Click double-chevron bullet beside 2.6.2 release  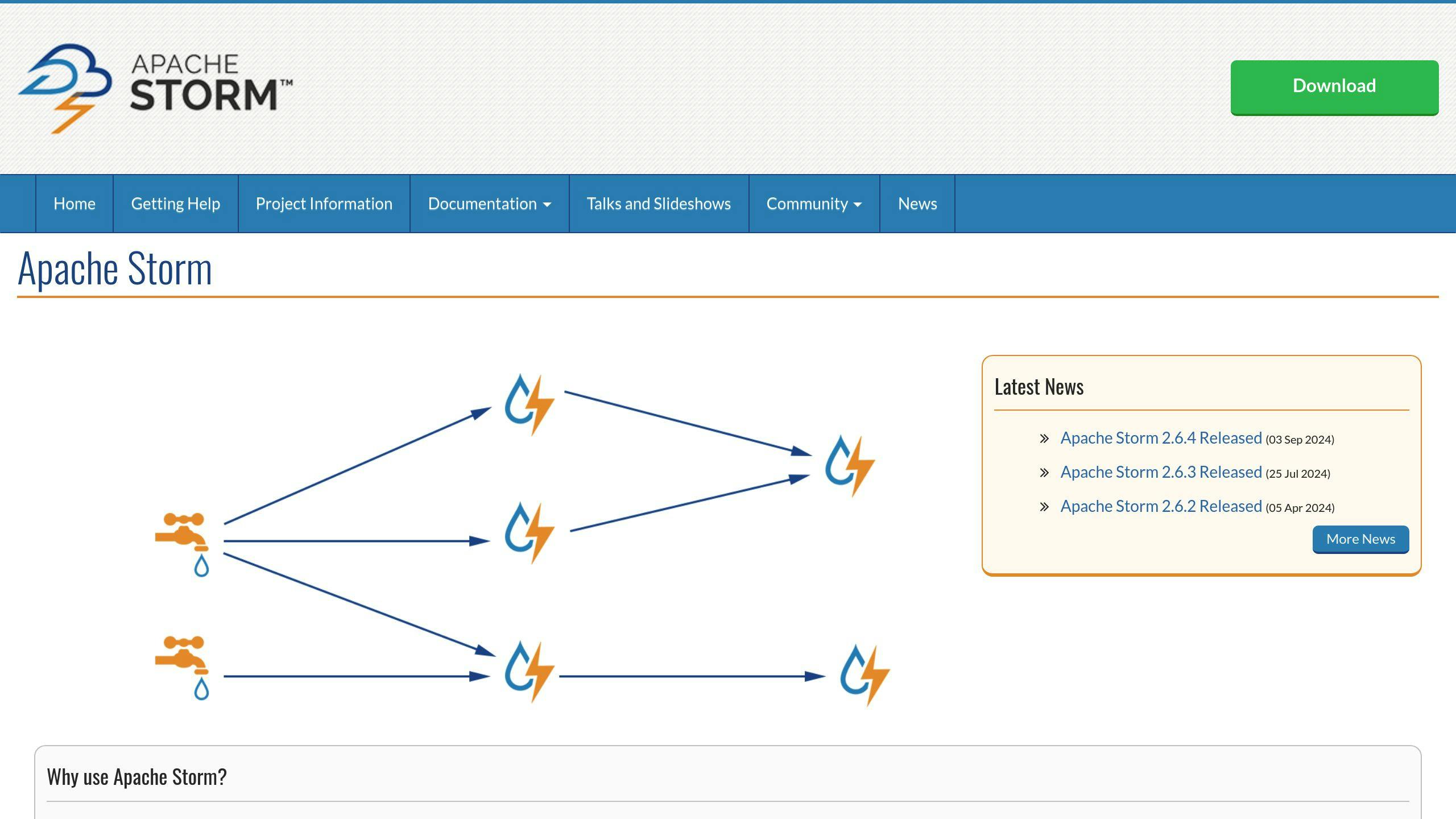(1044, 507)
